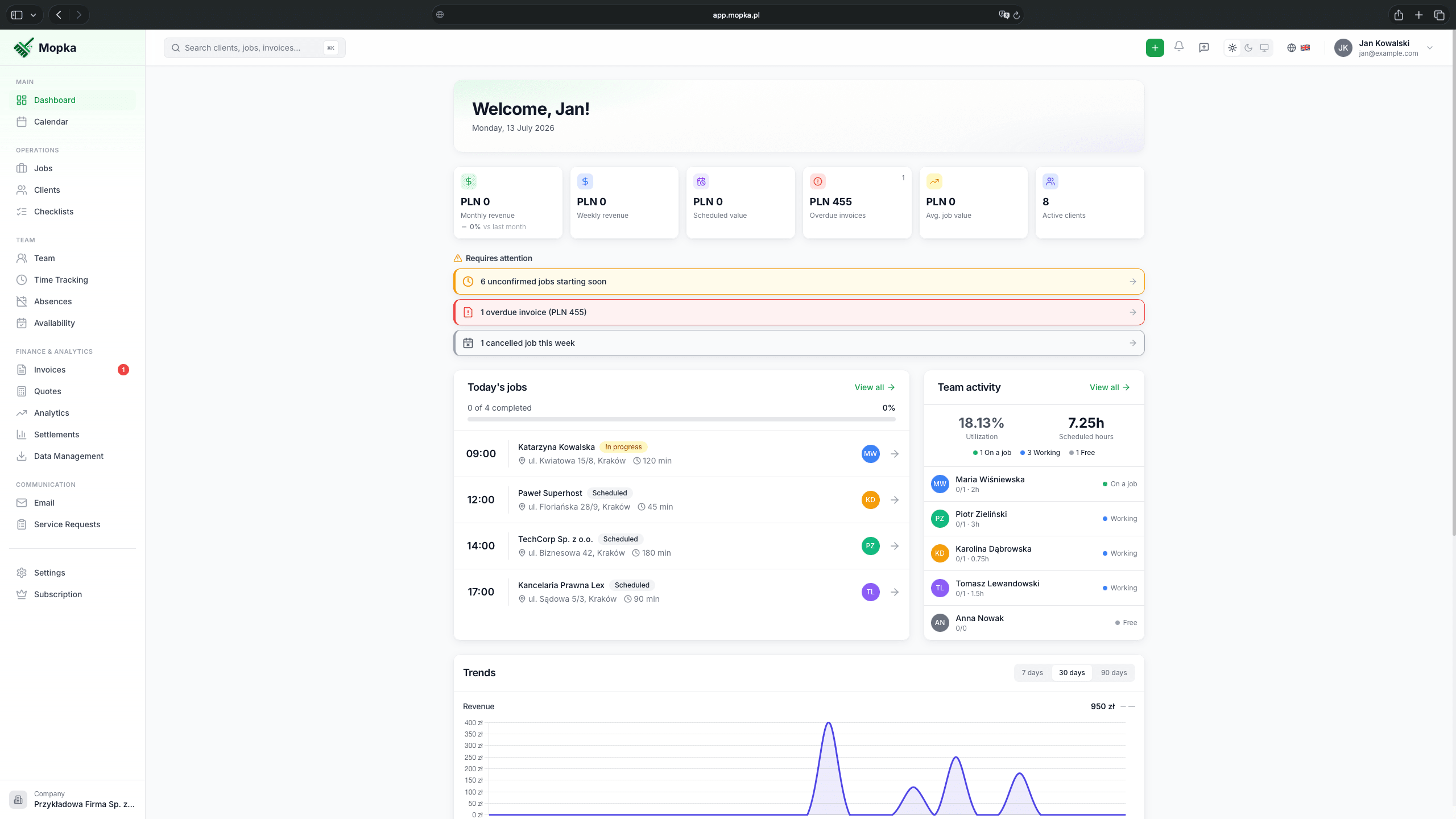
Task: Open the Active clients card
Action: coord(1090,202)
